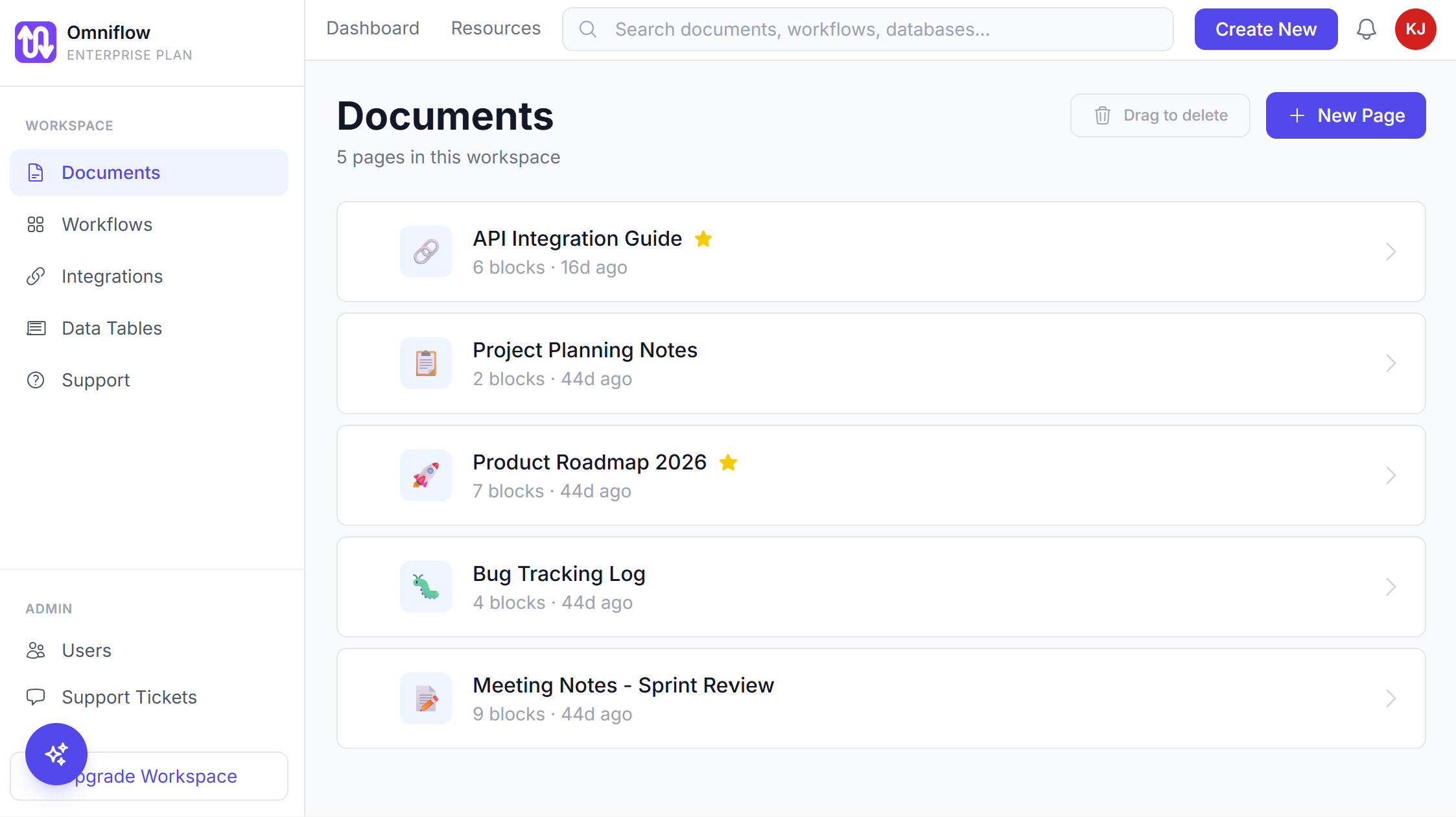Viewport: 1456px width, 817px height.
Task: Click the trash can icon
Action: click(1103, 115)
